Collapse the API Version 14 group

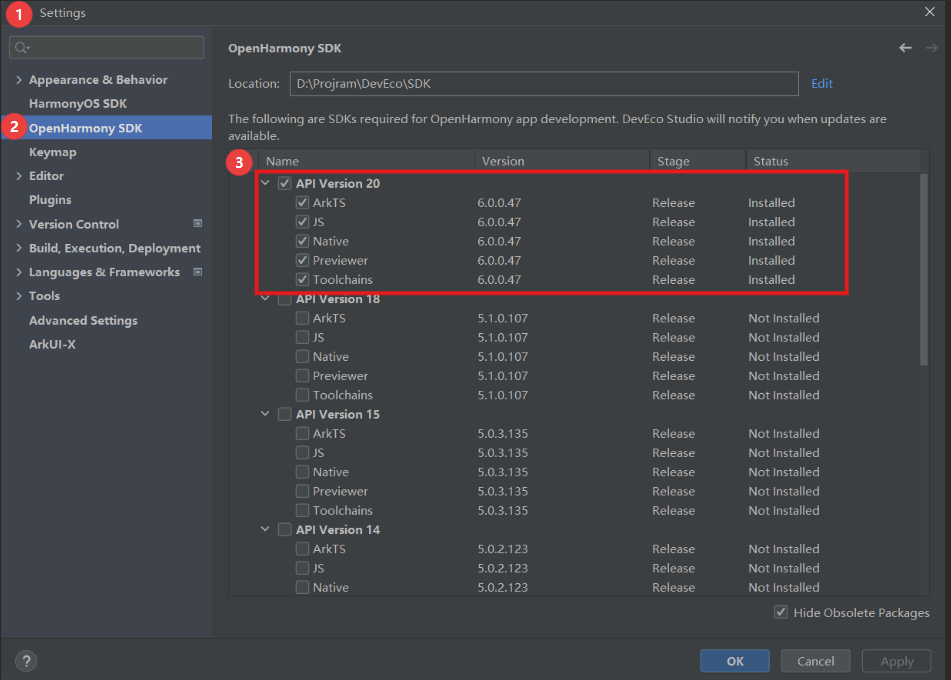pyautogui.click(x=265, y=529)
